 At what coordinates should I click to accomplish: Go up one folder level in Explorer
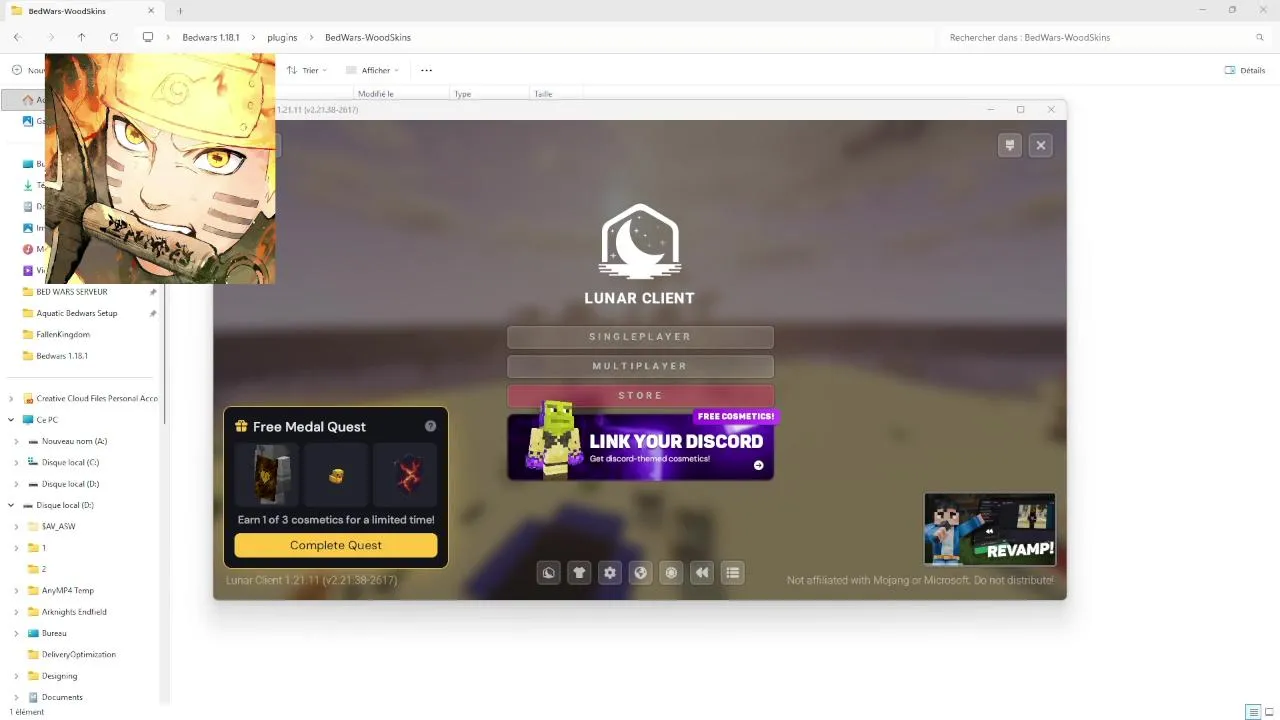coord(81,37)
